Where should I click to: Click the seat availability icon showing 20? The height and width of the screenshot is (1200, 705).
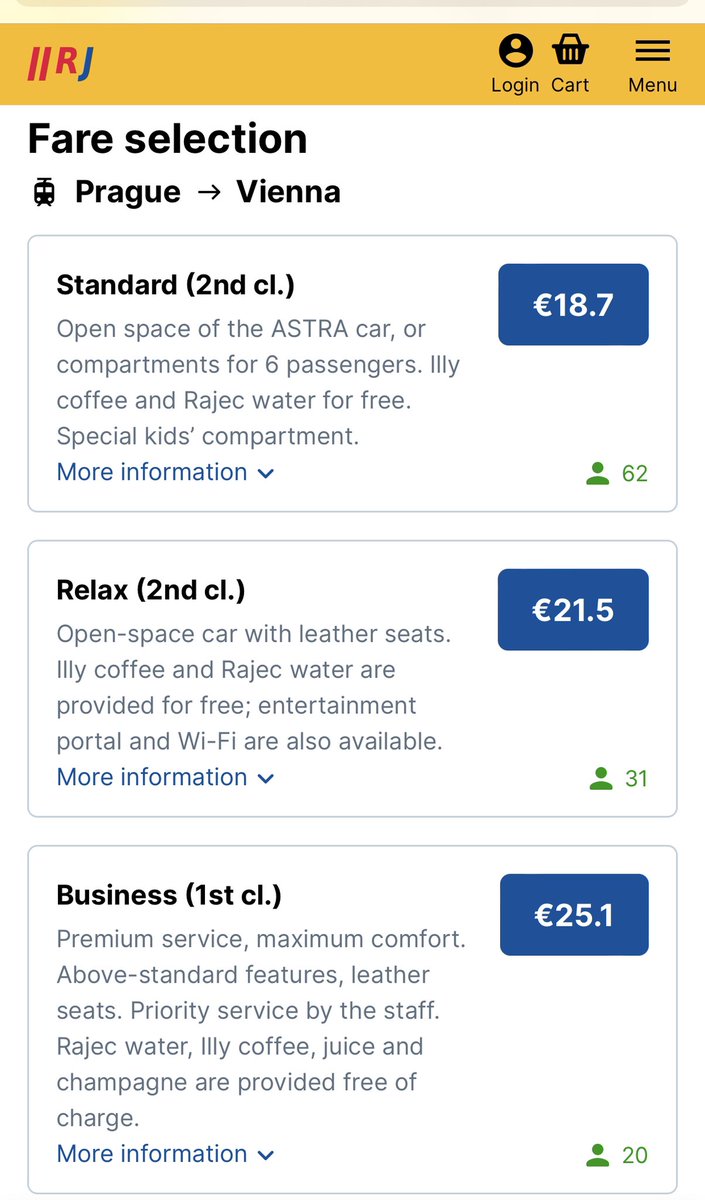coord(598,1156)
